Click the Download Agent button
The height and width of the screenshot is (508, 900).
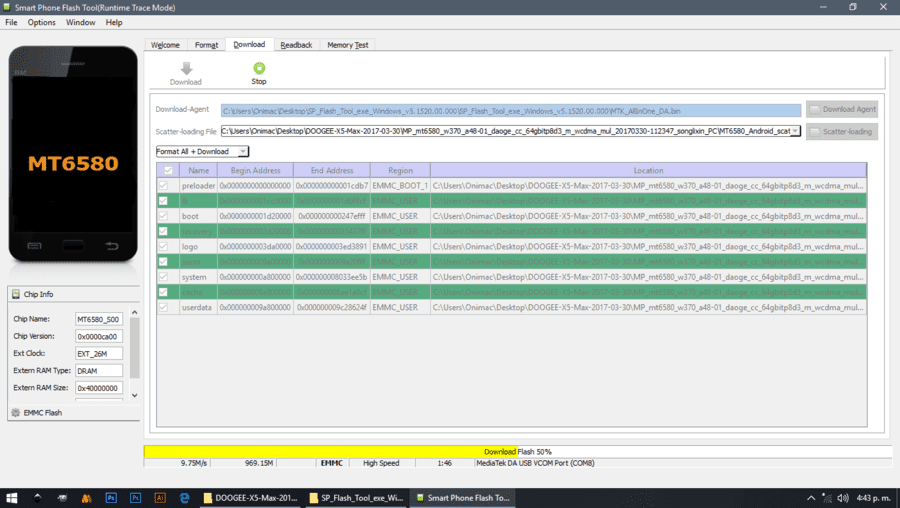[x=841, y=109]
